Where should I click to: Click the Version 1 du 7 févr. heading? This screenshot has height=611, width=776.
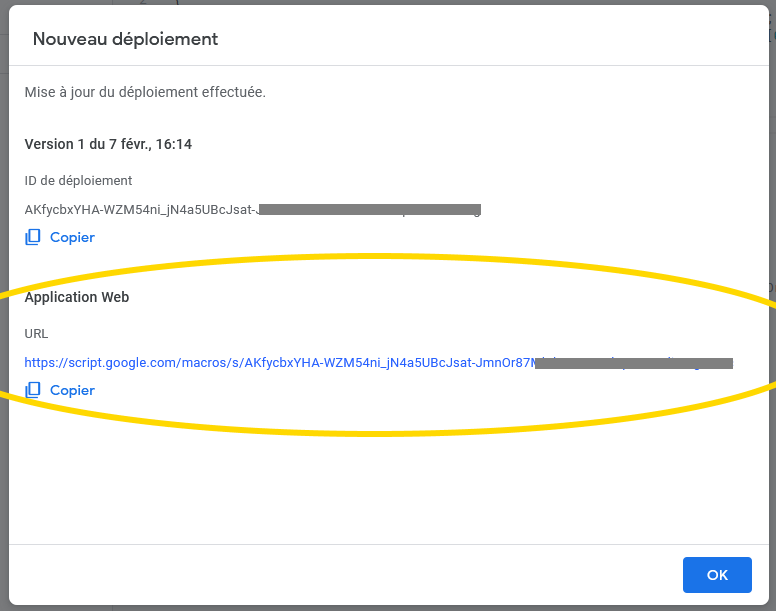108,144
